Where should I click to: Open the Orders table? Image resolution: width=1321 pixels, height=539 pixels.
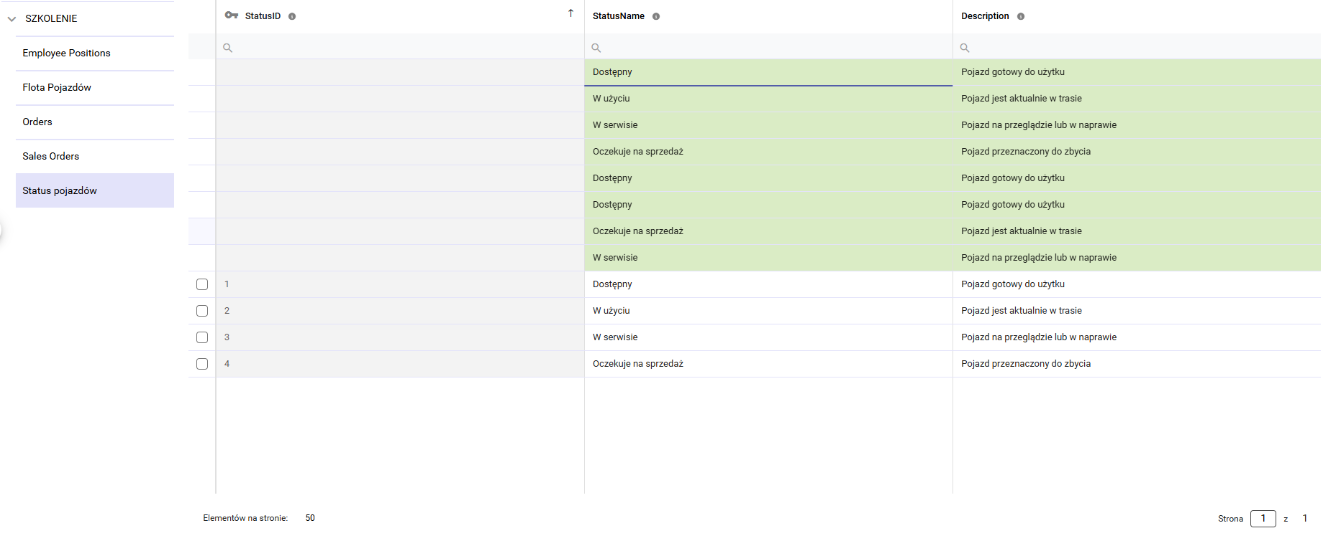click(x=95, y=122)
